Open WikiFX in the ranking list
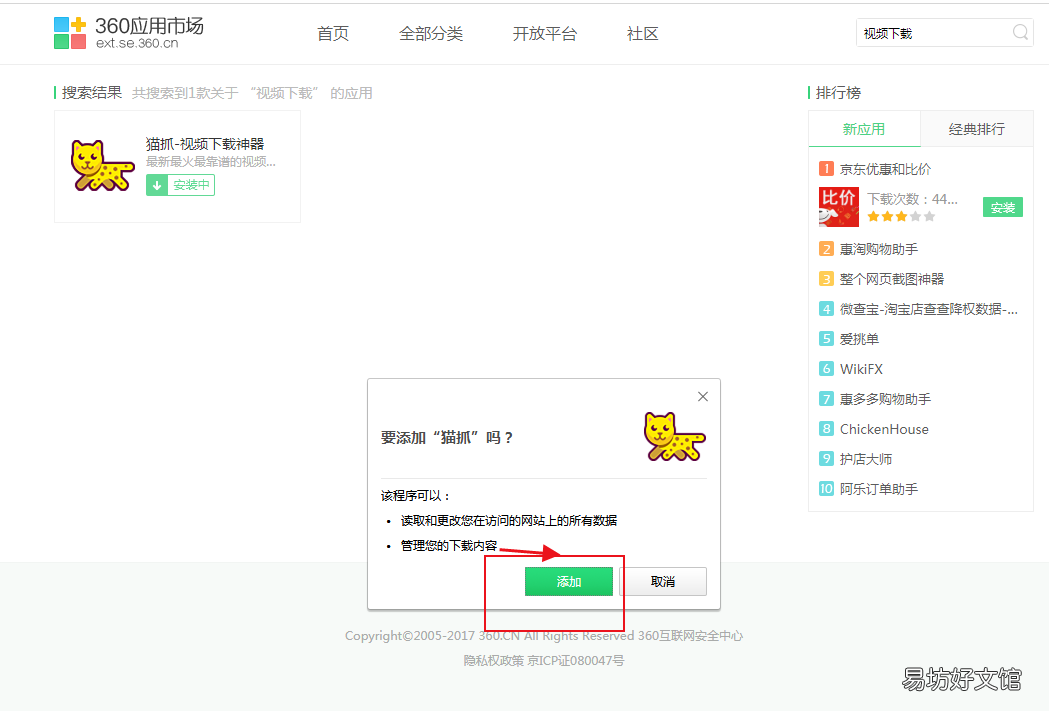The width and height of the screenshot is (1049, 711). click(x=861, y=369)
